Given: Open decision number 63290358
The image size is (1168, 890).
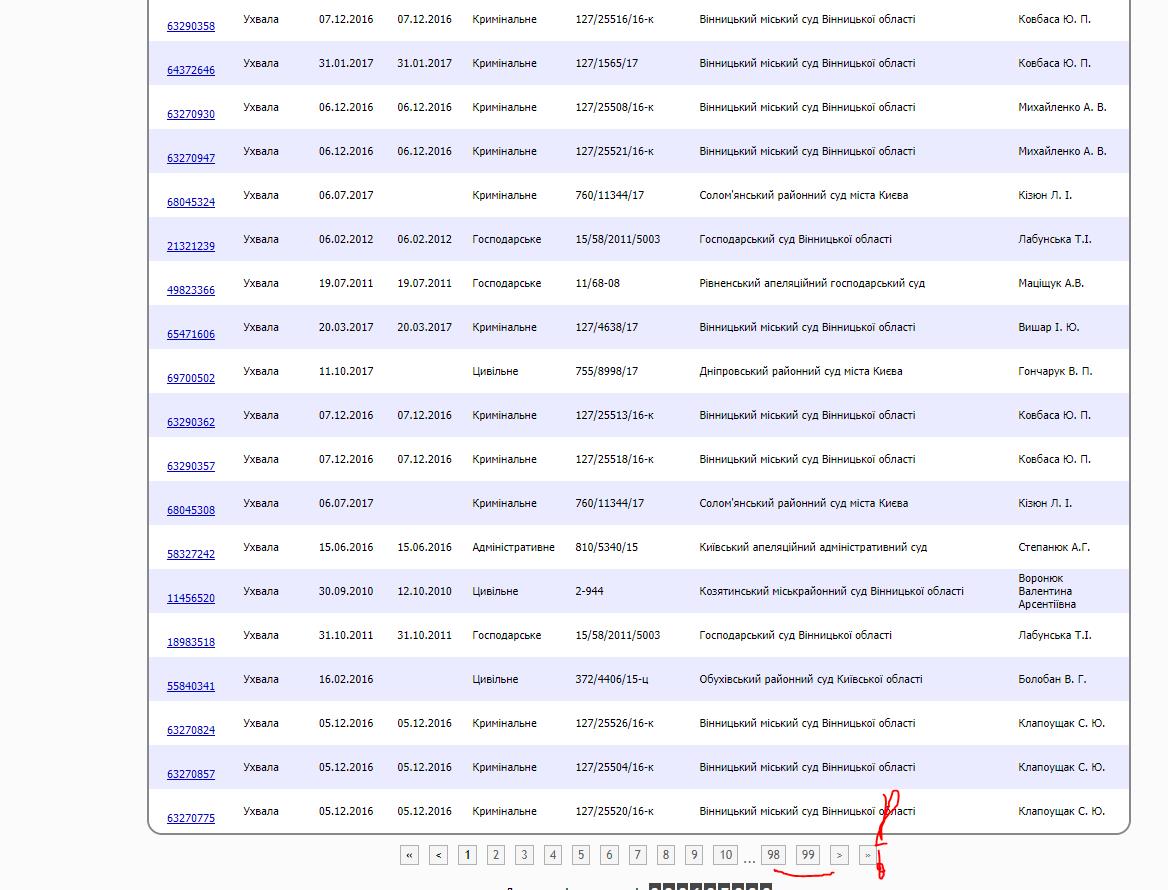Looking at the screenshot, I should 190,26.
